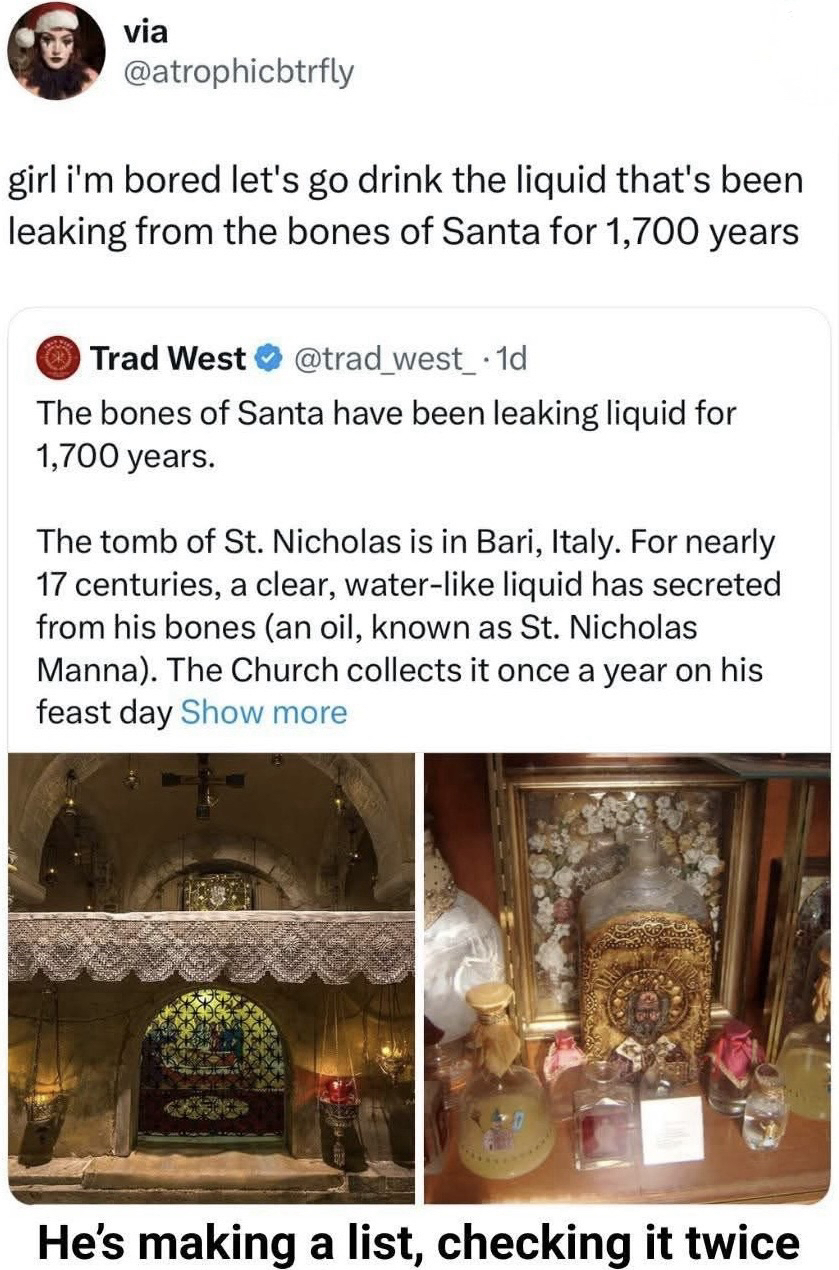Open Trad West's round profile avatar
The height and width of the screenshot is (1270, 839).
pyautogui.click(x=58, y=359)
